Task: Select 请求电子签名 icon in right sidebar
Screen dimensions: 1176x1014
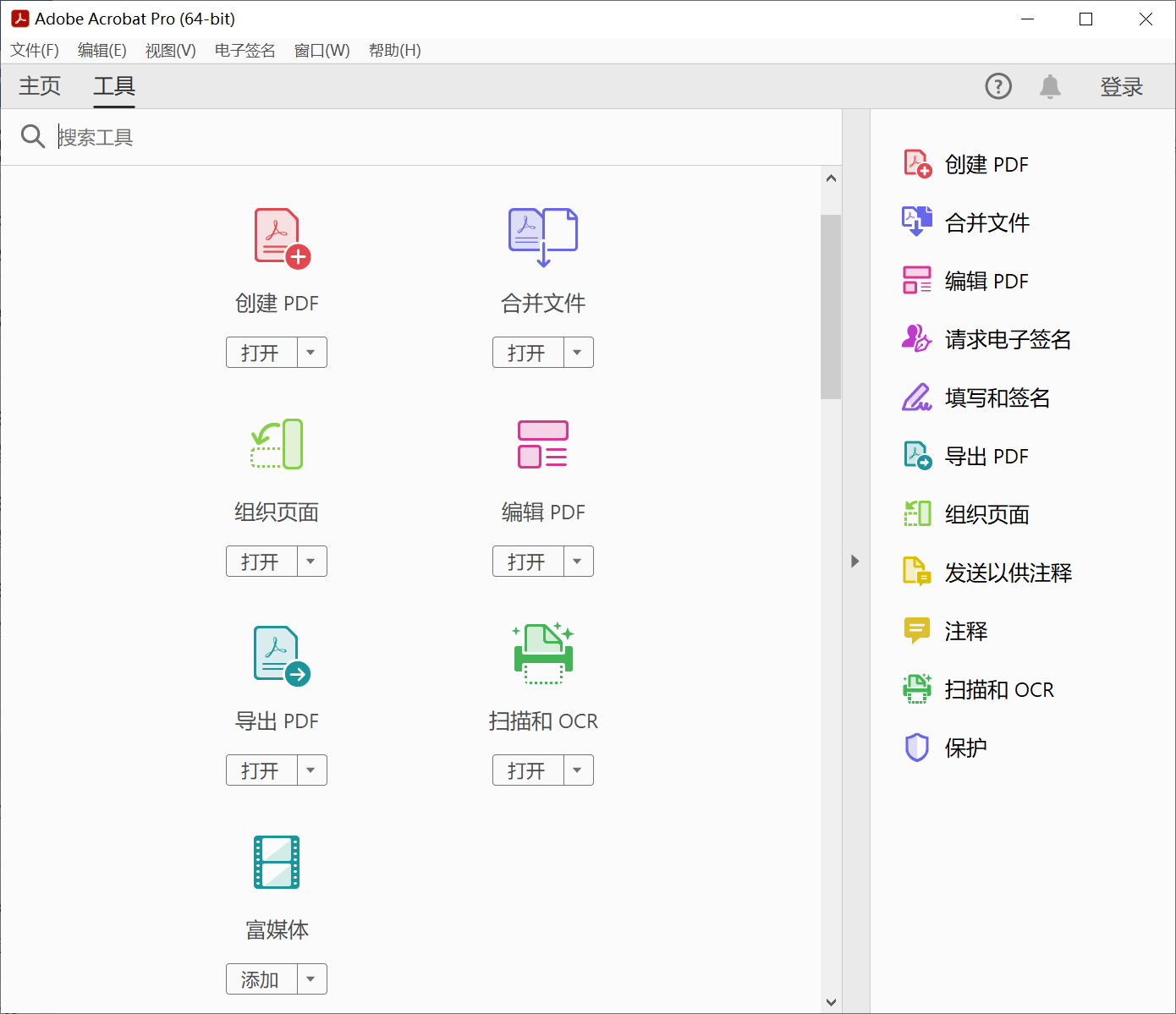Action: coord(917,338)
